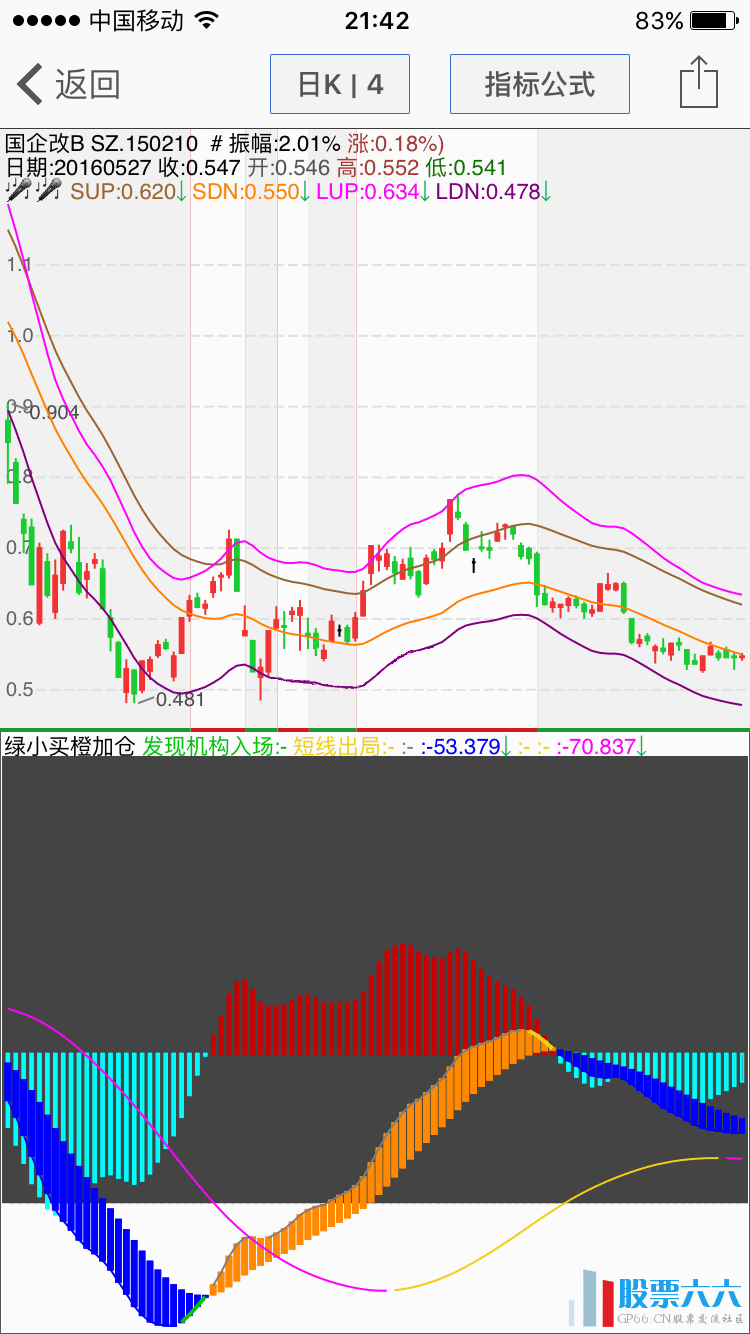
Task: Tap the 0.481 low price marker
Action: 180,699
